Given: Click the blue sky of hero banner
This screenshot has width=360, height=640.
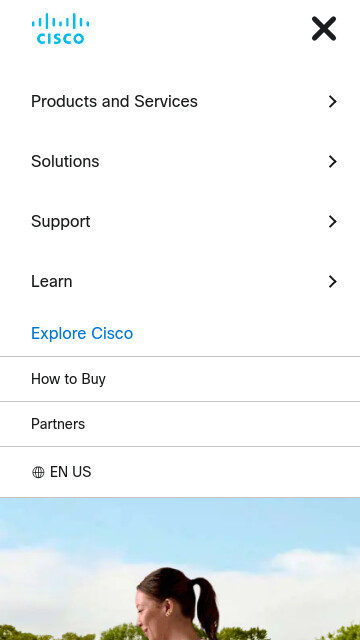Looking at the screenshot, I should coord(180,524).
